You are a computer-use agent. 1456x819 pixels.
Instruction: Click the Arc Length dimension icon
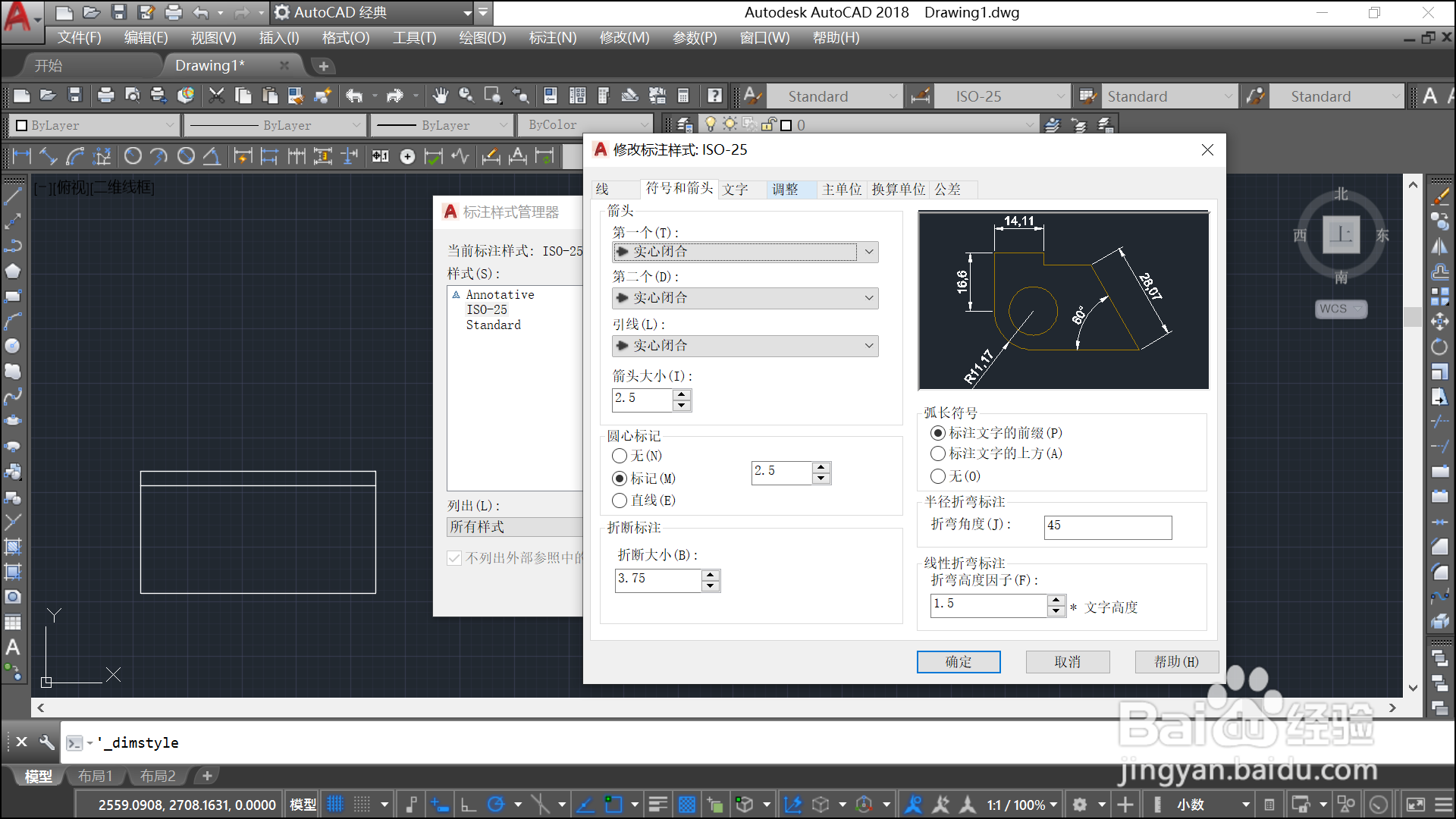pyautogui.click(x=75, y=156)
